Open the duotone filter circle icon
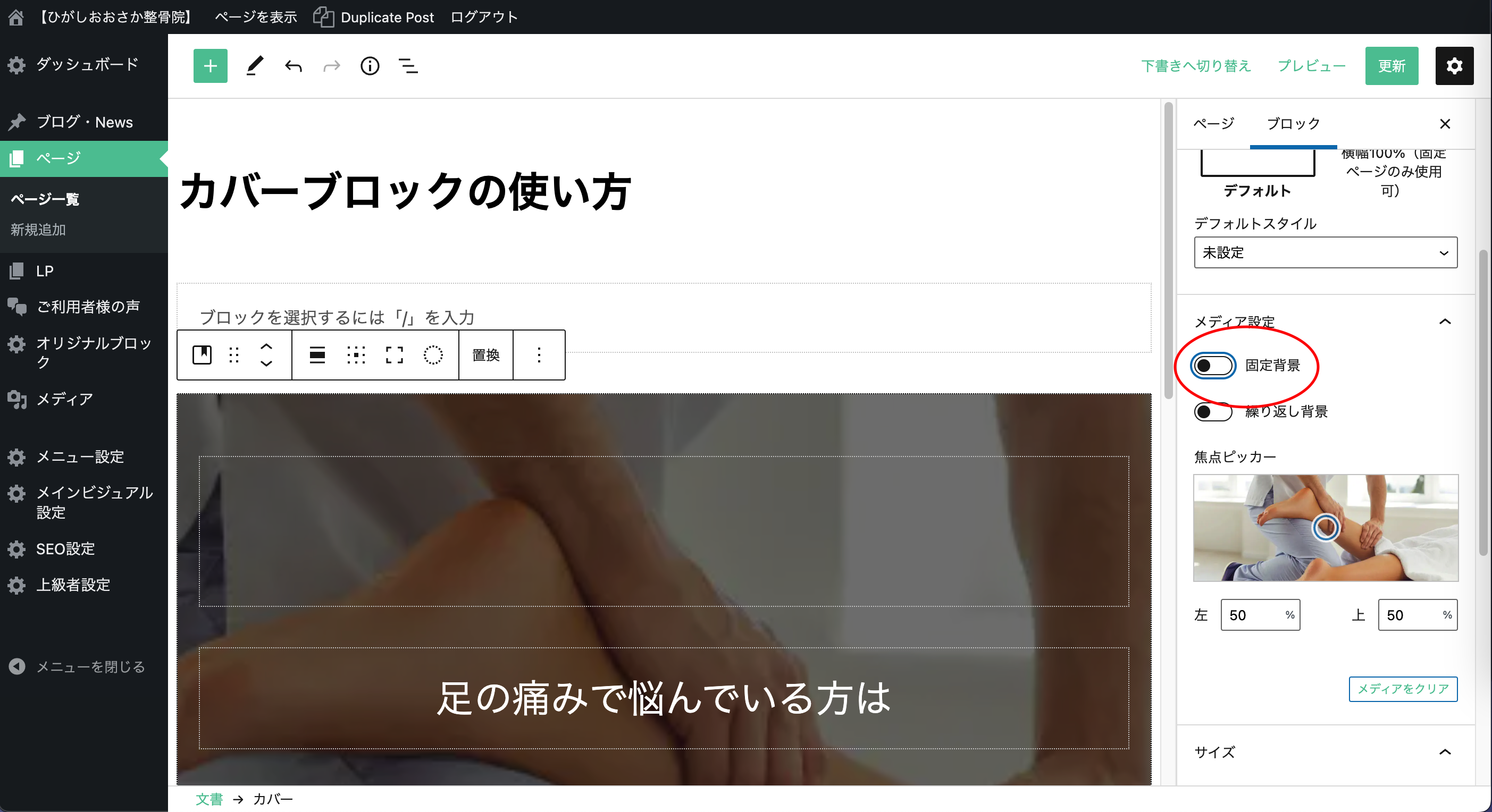Image resolution: width=1492 pixels, height=812 pixels. [433, 355]
